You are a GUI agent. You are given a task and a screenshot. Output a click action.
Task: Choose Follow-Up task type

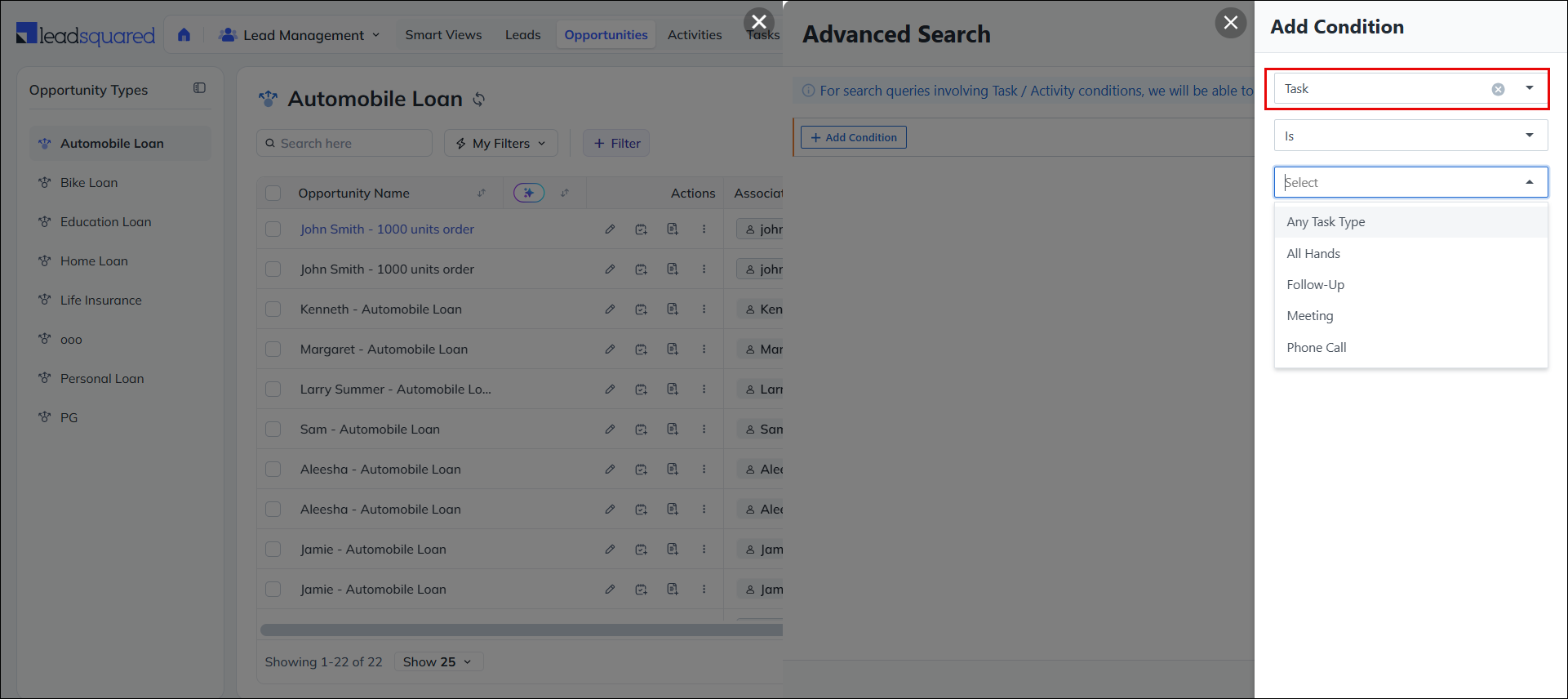click(1410, 284)
